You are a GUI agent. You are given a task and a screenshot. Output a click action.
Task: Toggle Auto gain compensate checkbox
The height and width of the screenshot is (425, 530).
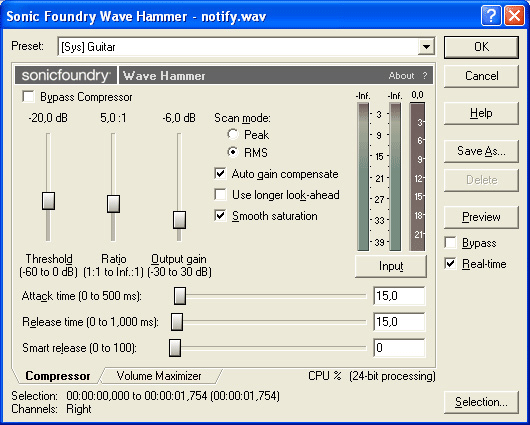pos(220,174)
